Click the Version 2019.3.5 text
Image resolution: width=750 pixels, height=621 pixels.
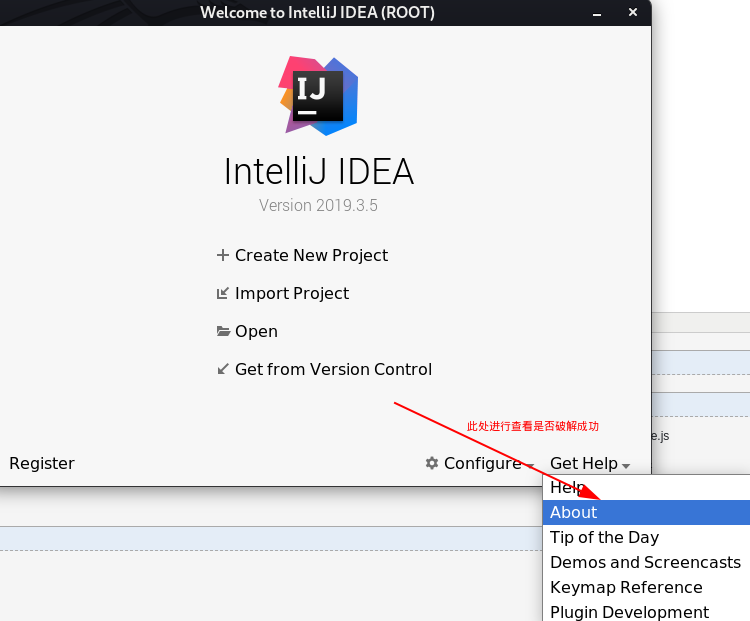[318, 205]
